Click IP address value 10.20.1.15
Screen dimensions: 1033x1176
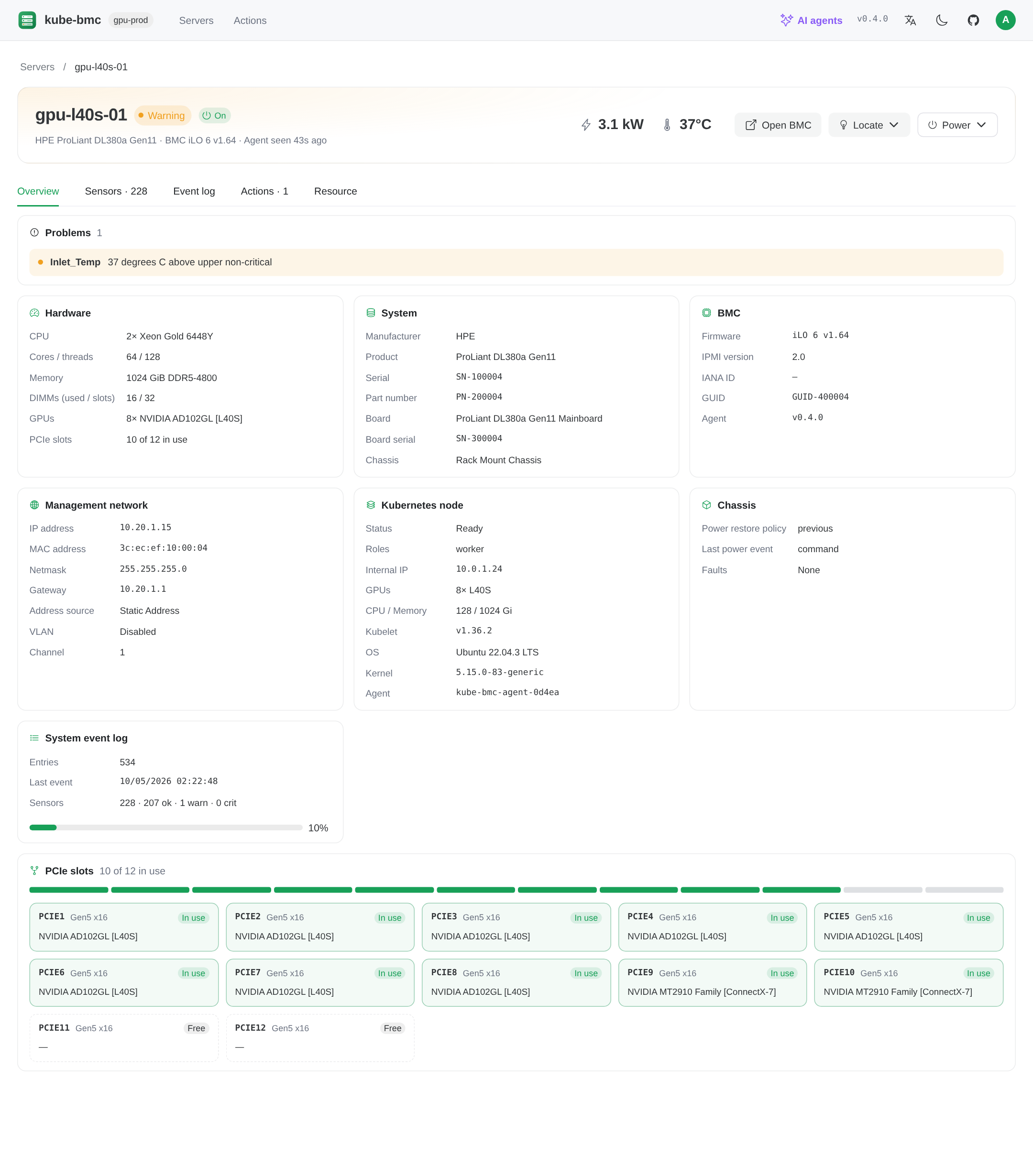pos(145,528)
